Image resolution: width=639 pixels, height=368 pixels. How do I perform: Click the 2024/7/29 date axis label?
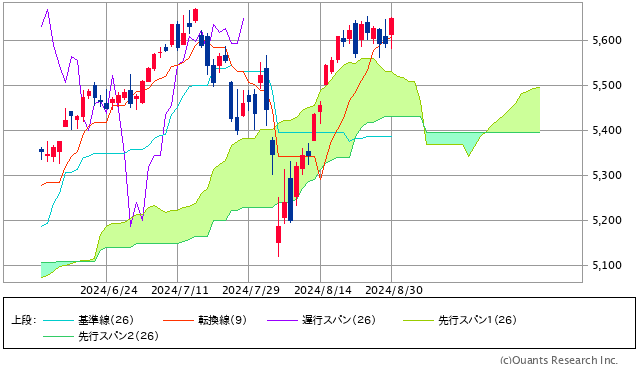coord(251,290)
